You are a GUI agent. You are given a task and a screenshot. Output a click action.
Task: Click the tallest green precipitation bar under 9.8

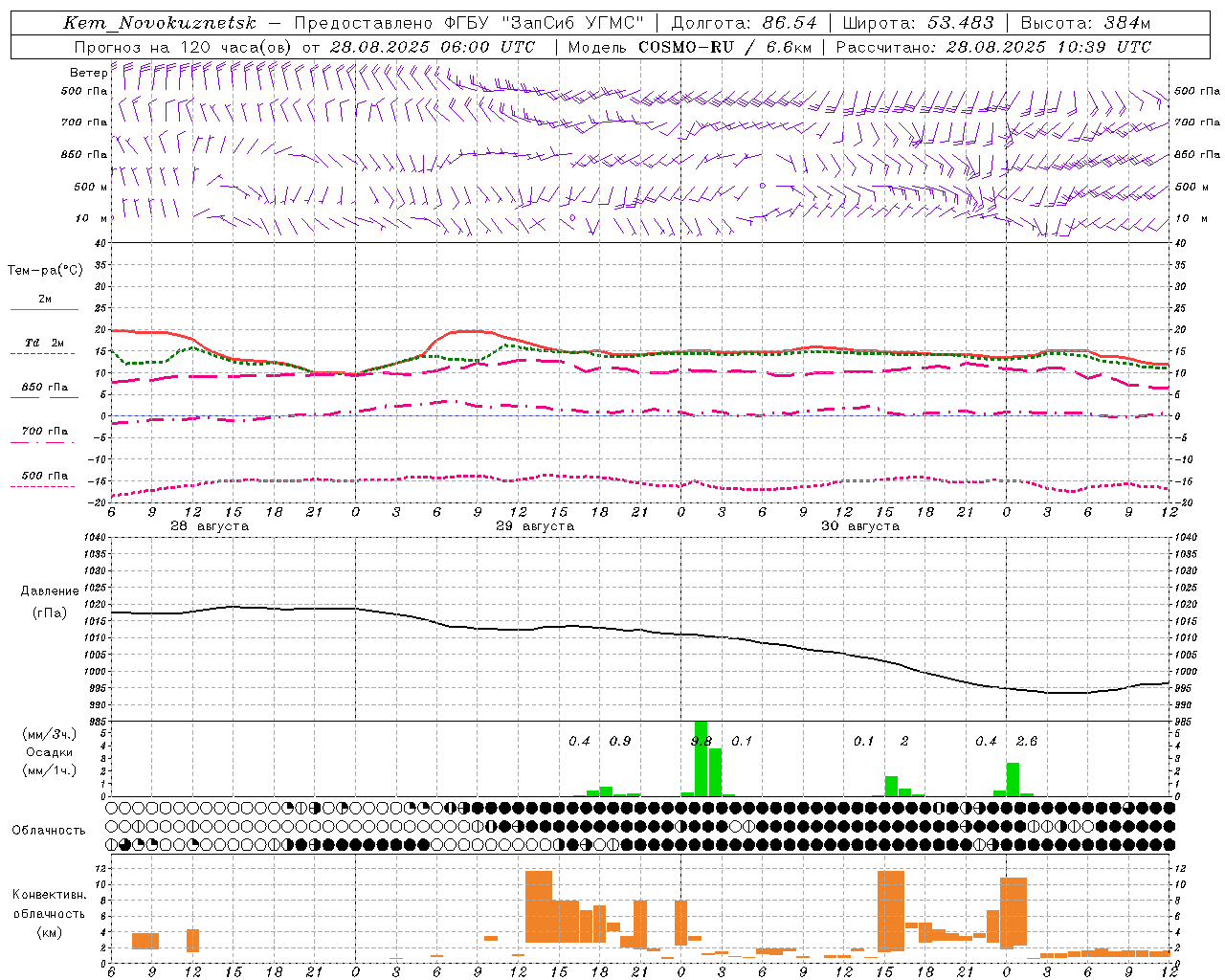701,759
